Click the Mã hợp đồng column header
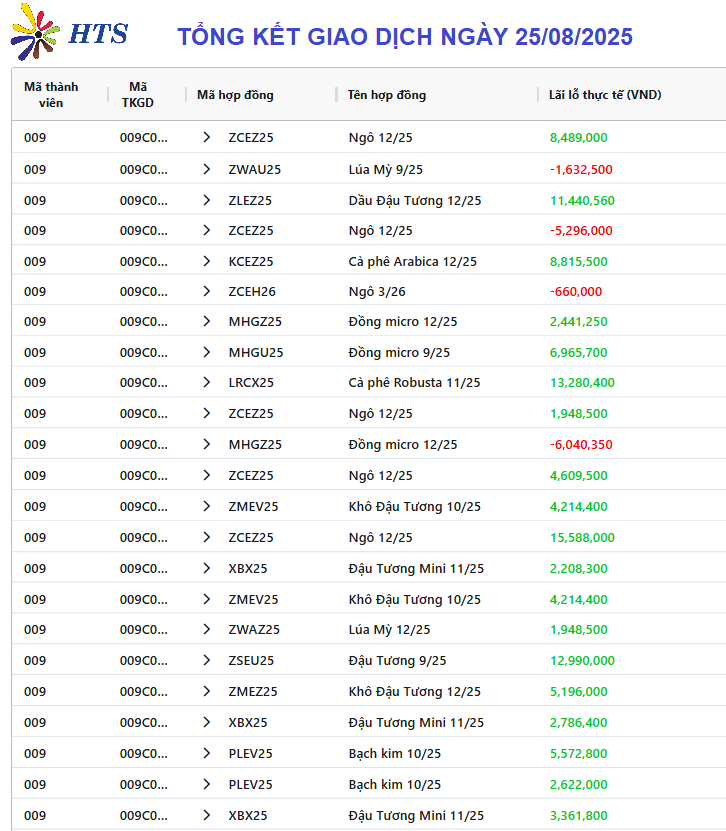Image resolution: width=726 pixels, height=831 pixels. point(235,95)
